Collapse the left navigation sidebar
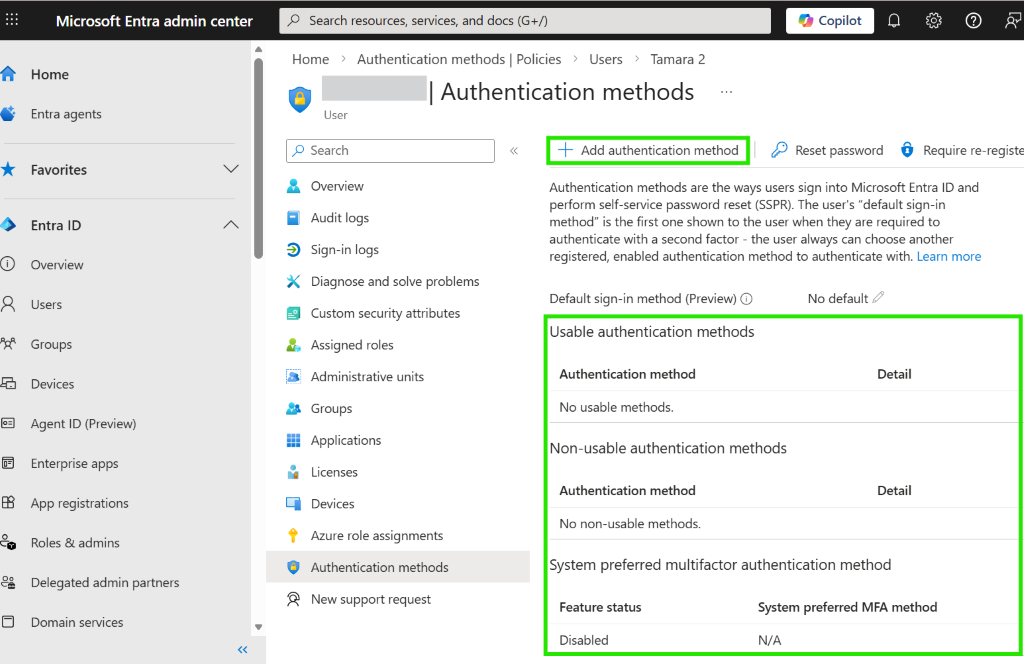 click(243, 650)
